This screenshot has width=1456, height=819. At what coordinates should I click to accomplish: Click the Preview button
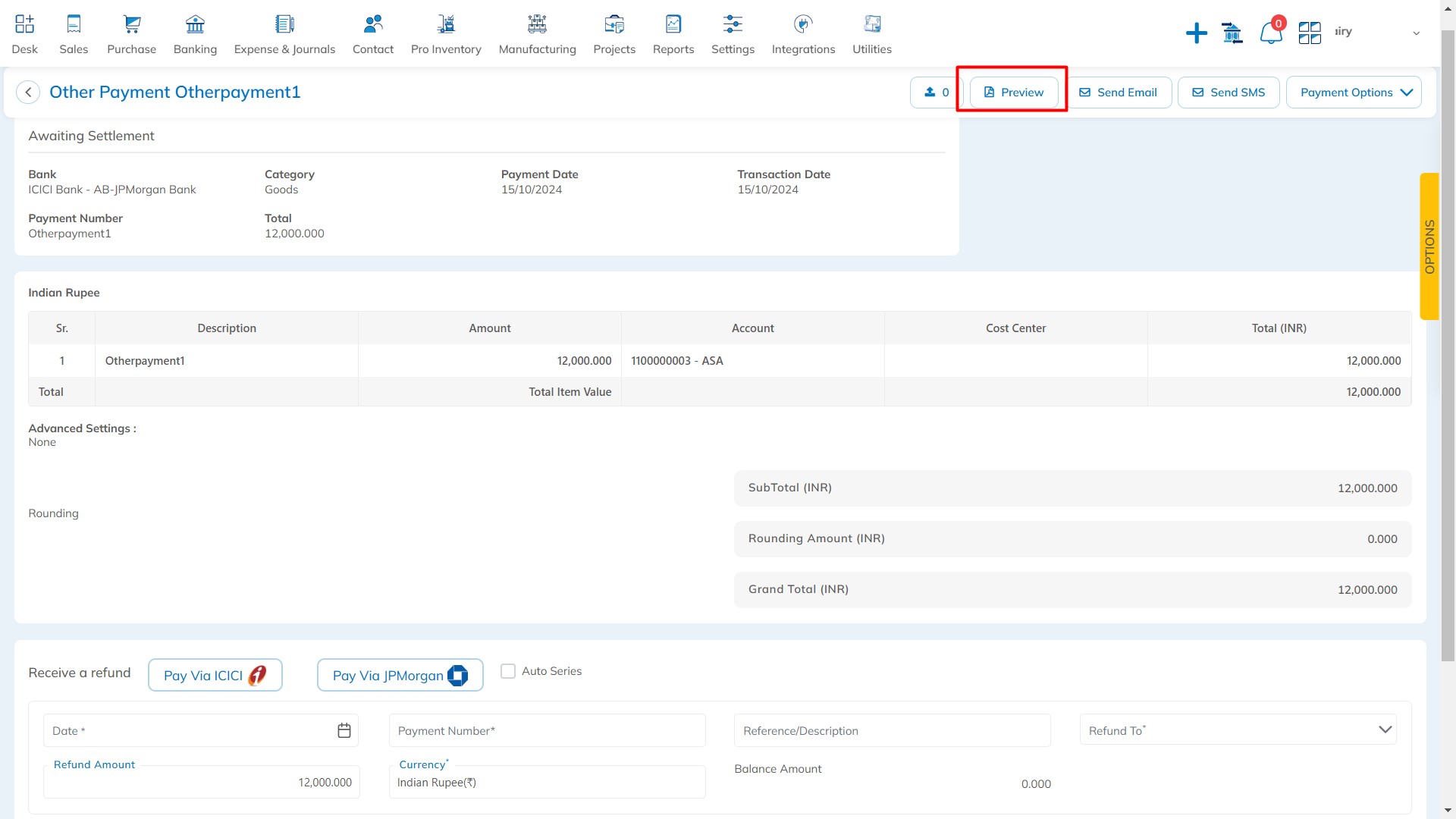[x=1014, y=93]
